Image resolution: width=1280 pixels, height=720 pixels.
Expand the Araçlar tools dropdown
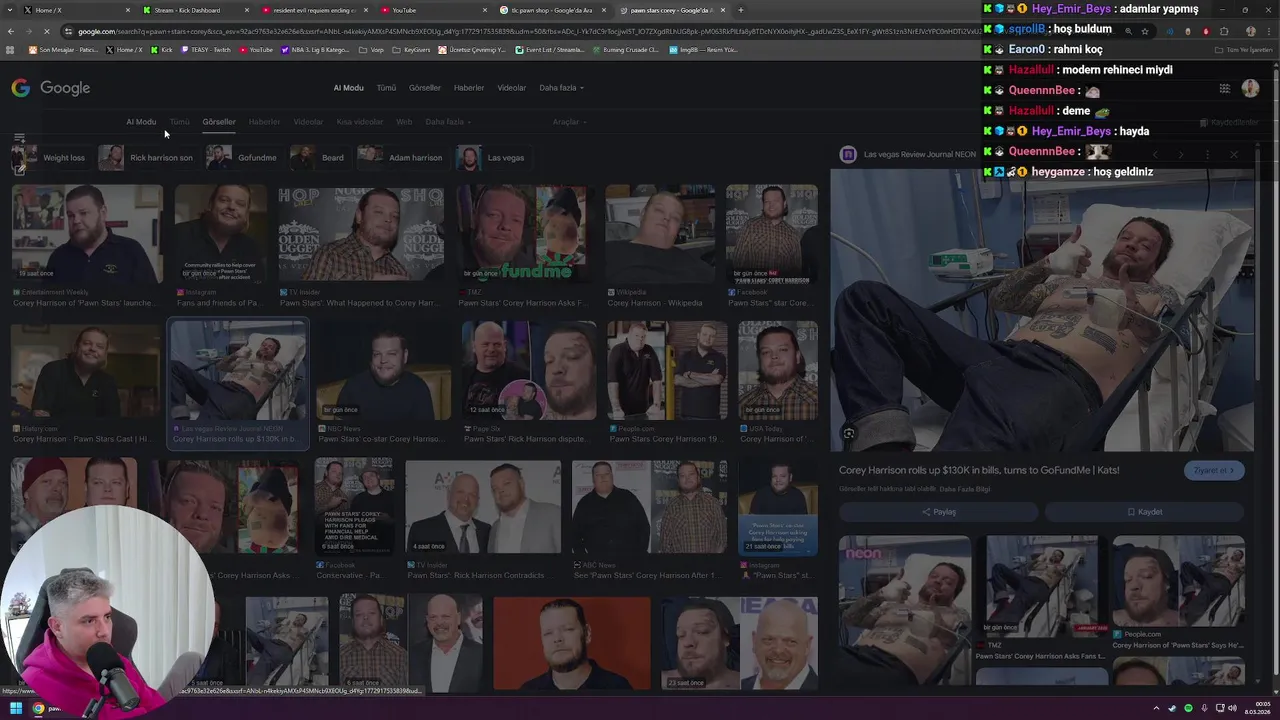click(x=570, y=122)
